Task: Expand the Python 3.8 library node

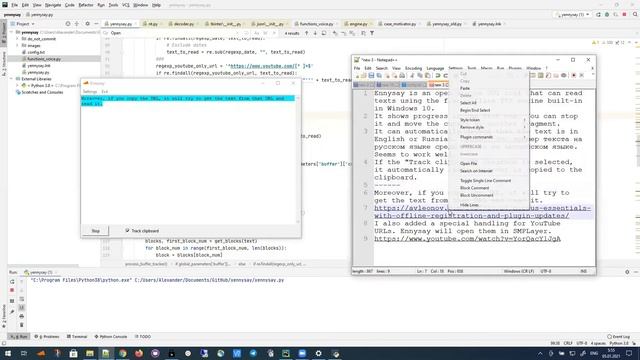Action: point(18,86)
